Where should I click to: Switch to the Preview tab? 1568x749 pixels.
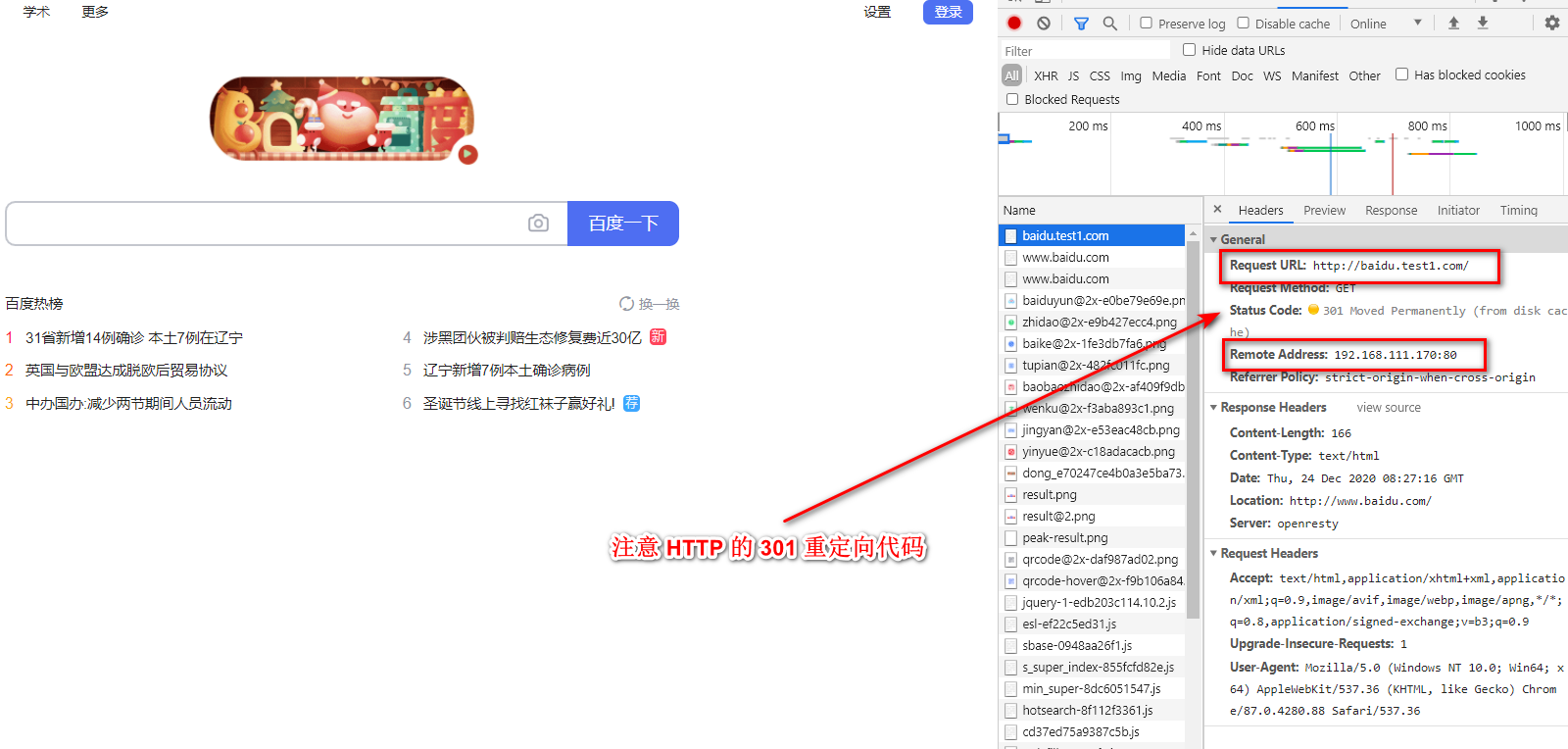pyautogui.click(x=1324, y=211)
